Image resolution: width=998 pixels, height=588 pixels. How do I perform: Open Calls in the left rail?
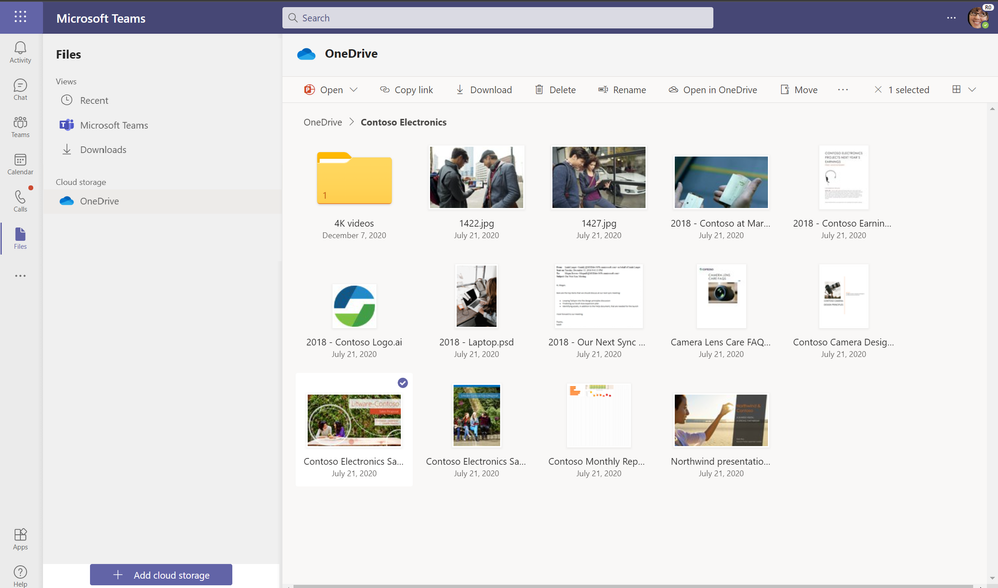[x=20, y=201]
